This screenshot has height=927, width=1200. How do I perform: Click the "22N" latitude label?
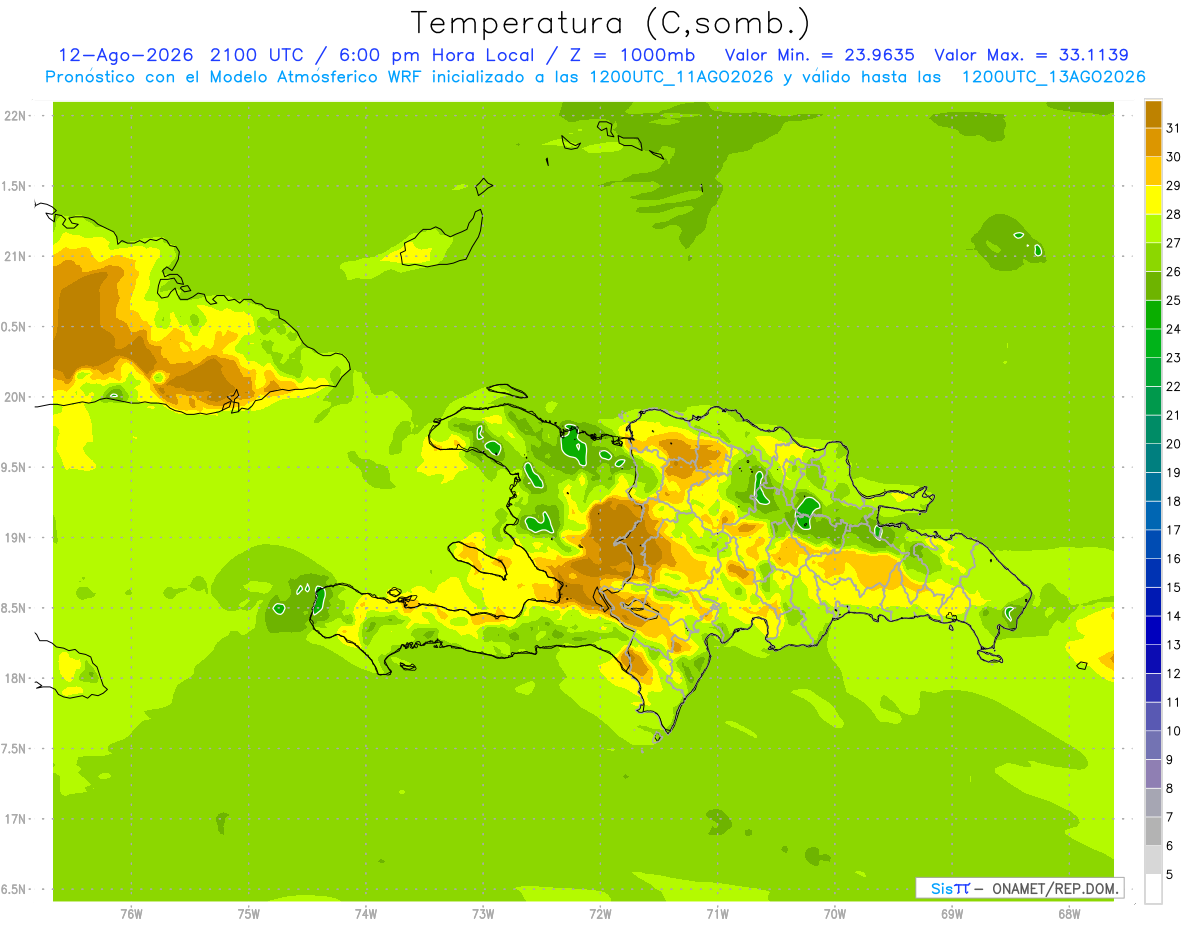tap(17, 116)
